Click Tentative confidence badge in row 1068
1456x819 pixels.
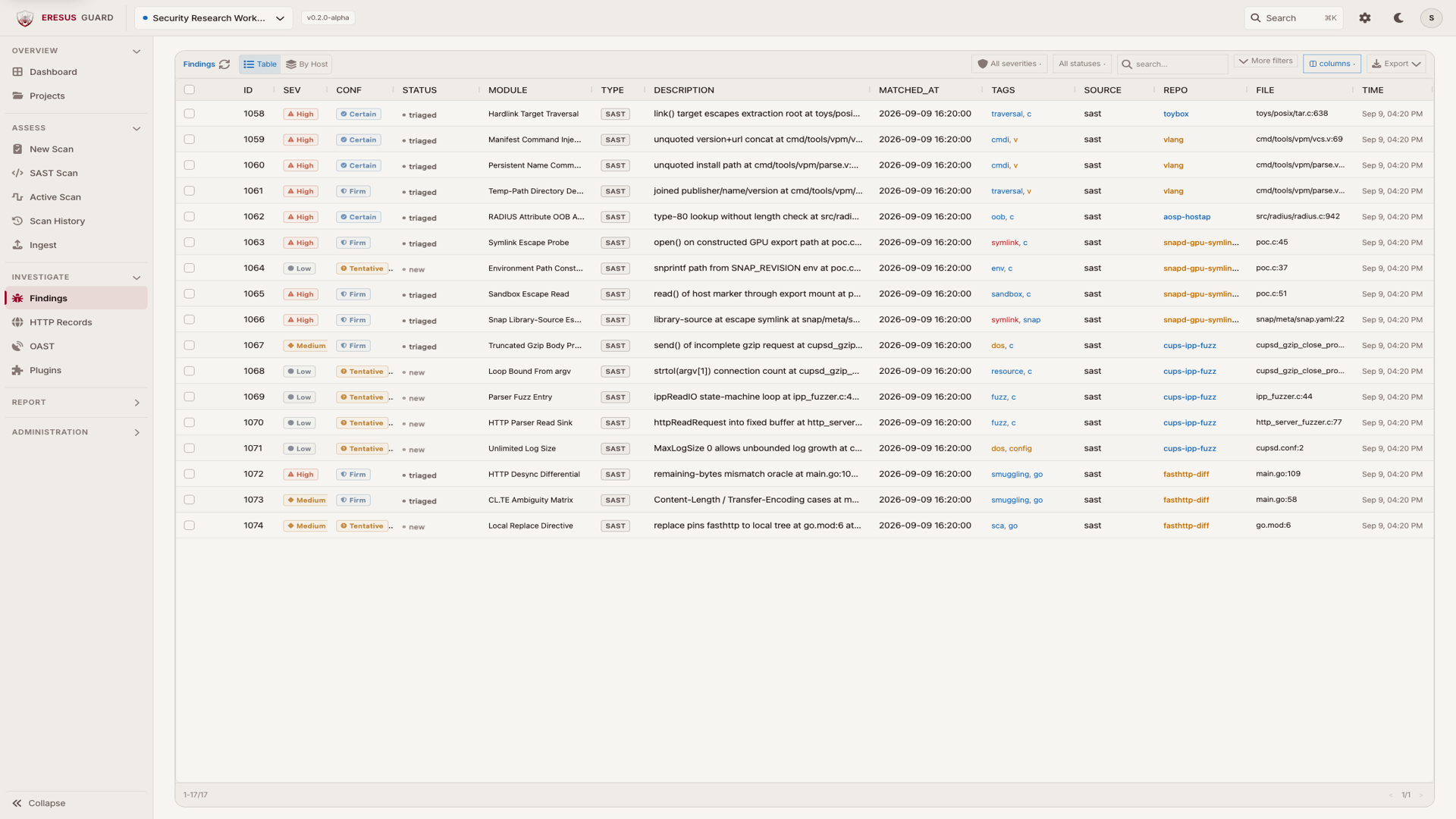(362, 372)
